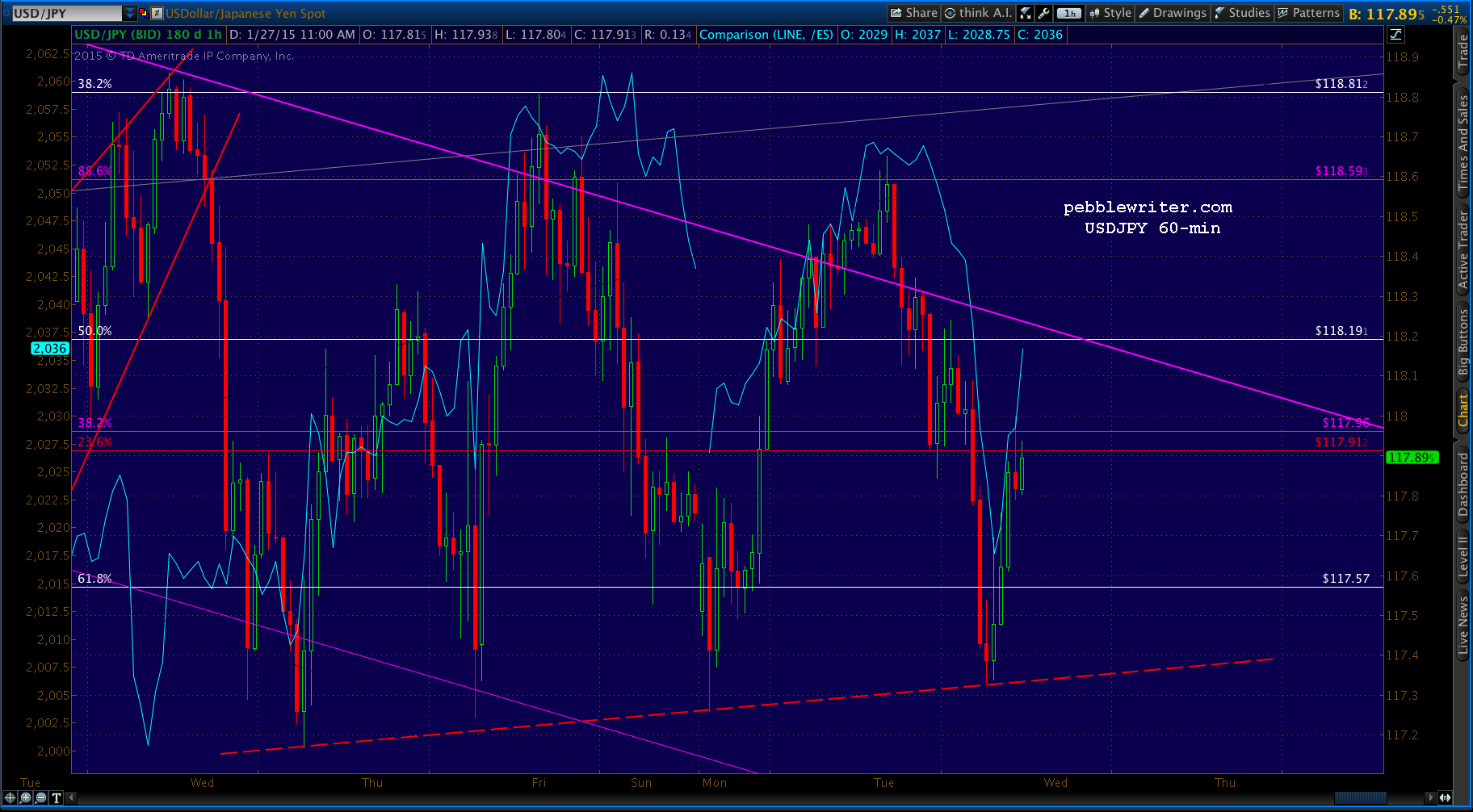Click the cyan 2,036 comparison price bubble
The image size is (1473, 812).
(50, 349)
